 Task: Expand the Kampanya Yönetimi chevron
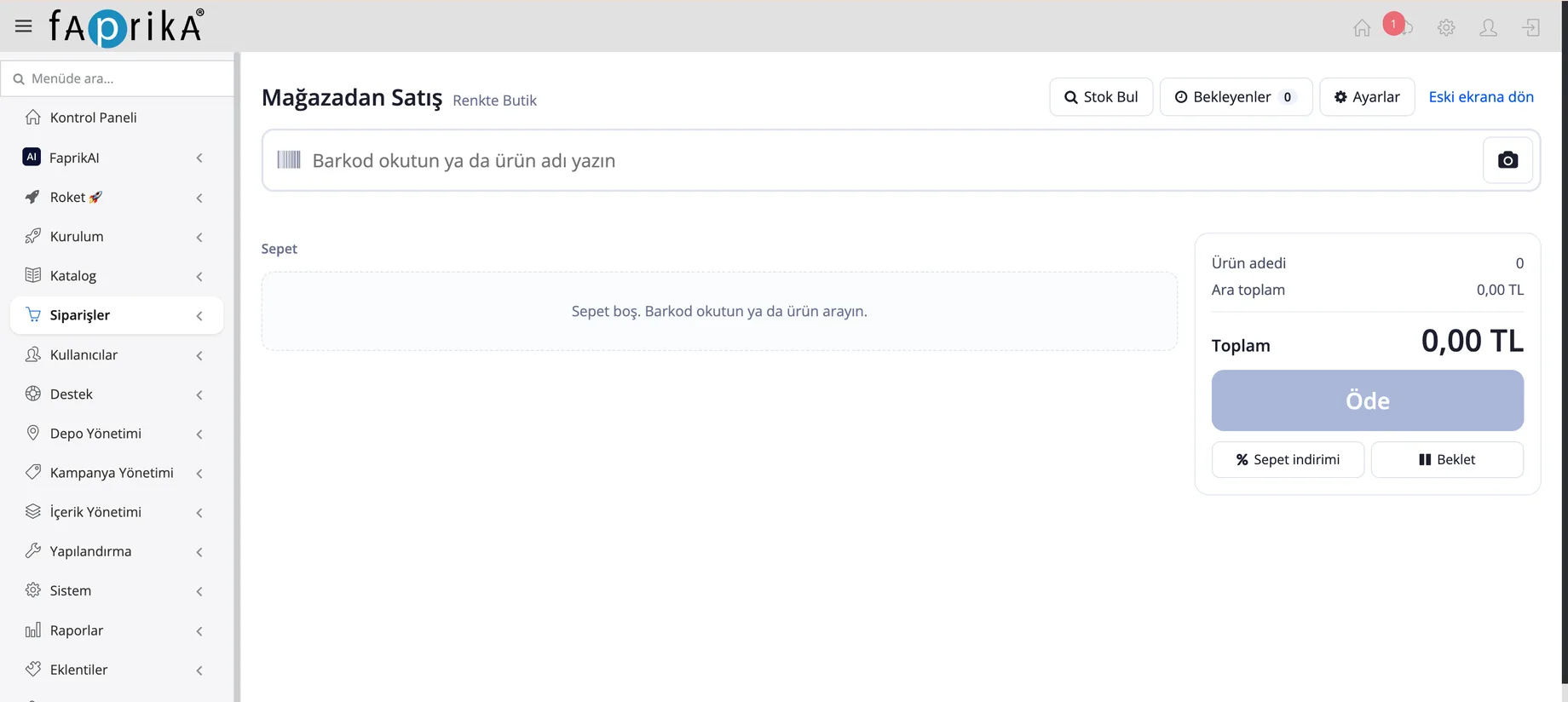[x=199, y=473]
